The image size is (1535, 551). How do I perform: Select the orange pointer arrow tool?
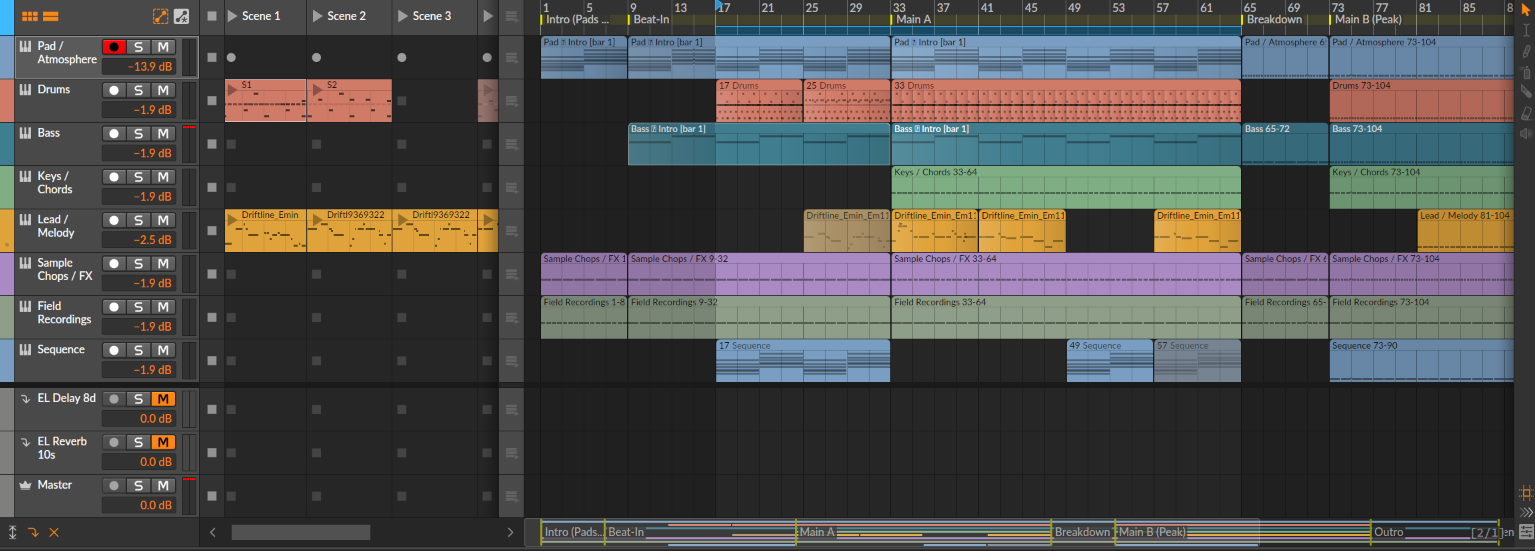tap(1525, 10)
